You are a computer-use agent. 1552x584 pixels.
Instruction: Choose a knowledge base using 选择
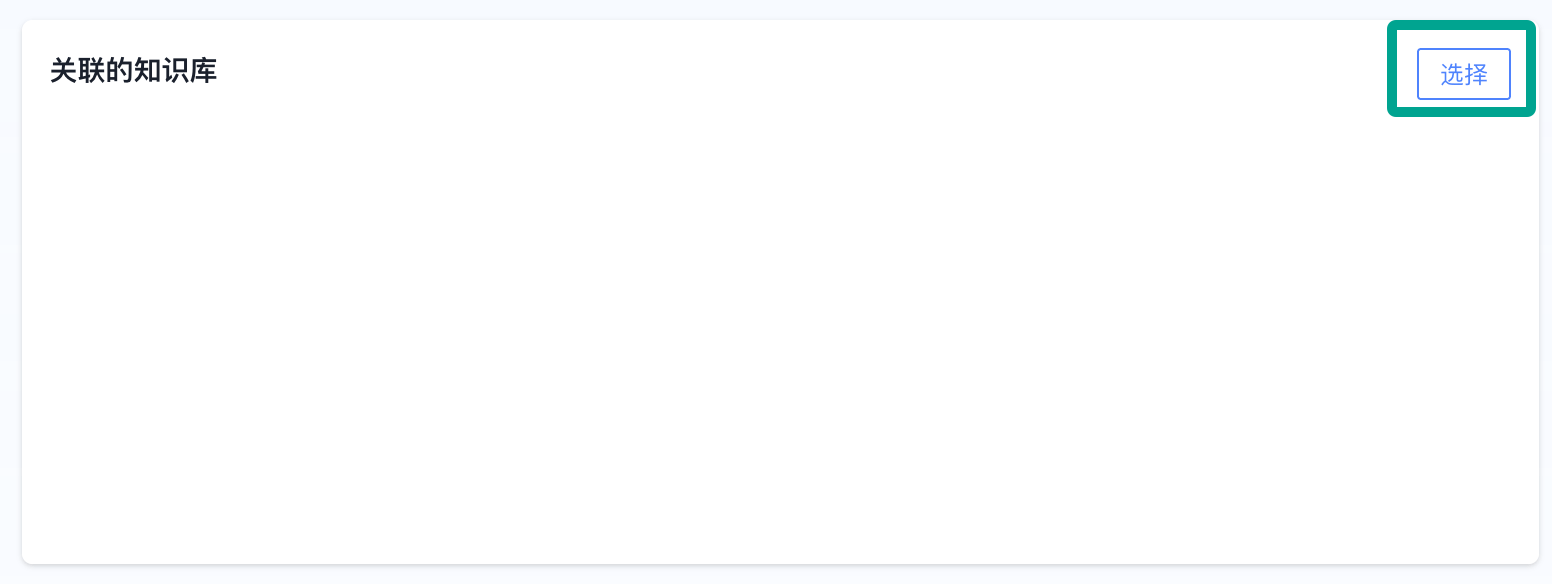tap(1463, 74)
